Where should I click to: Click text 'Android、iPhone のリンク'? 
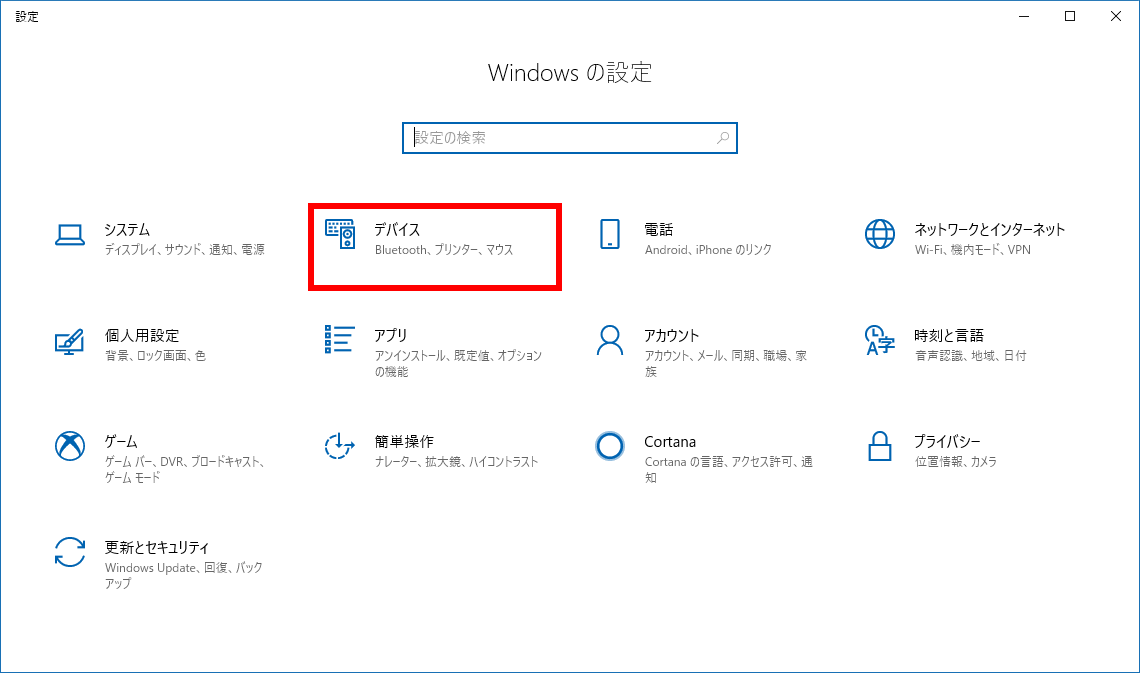point(708,250)
